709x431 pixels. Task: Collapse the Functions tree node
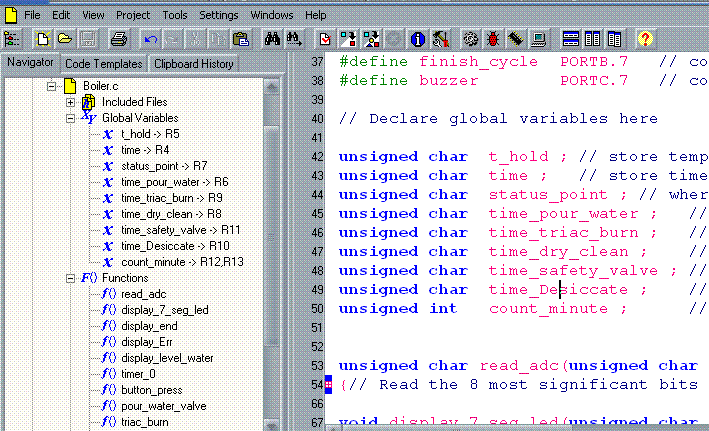tap(71, 278)
